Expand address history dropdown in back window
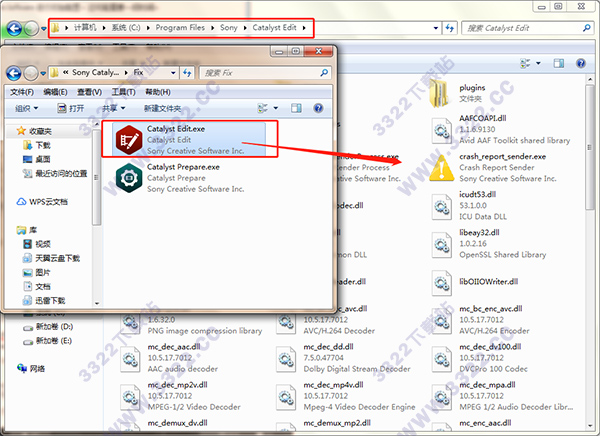600x436 pixels. (x=435, y=28)
